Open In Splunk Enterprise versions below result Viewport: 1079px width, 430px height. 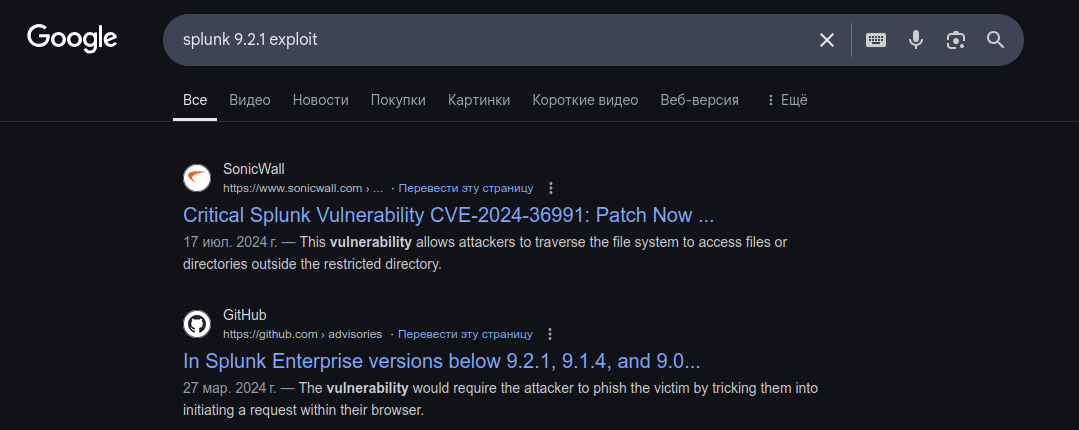(442, 361)
